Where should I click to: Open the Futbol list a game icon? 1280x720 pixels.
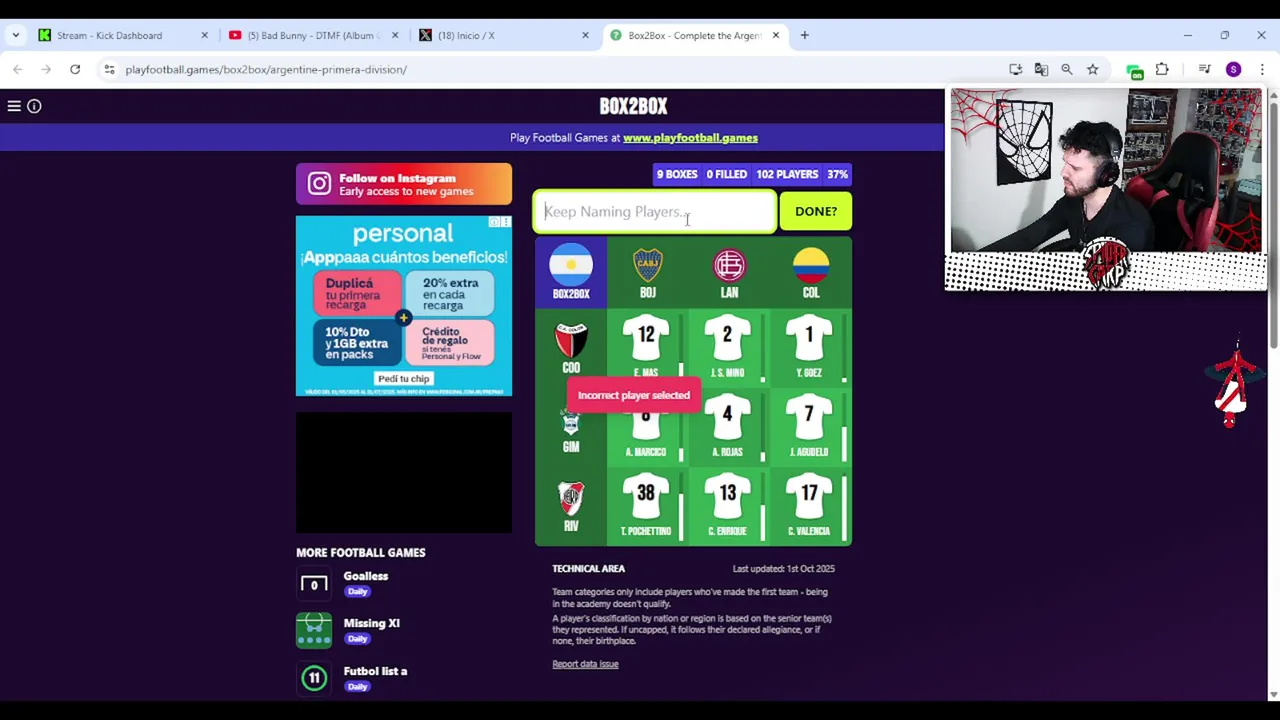[314, 678]
